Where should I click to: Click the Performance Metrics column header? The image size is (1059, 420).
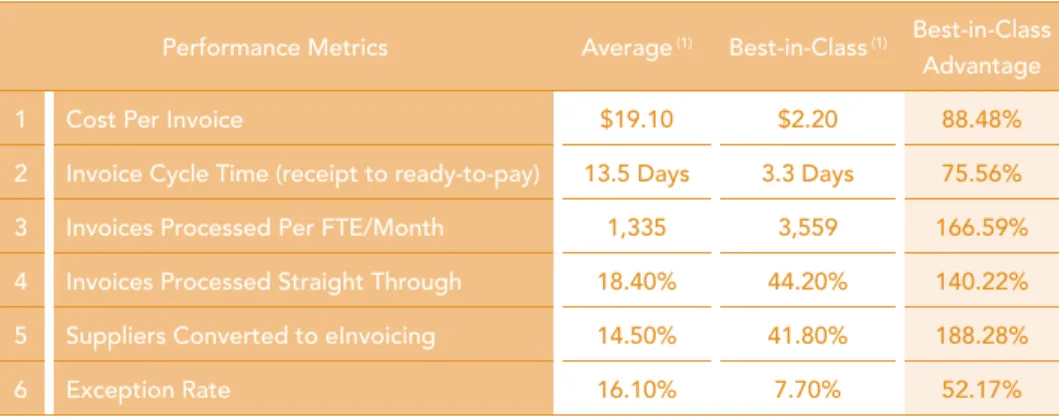(x=275, y=48)
